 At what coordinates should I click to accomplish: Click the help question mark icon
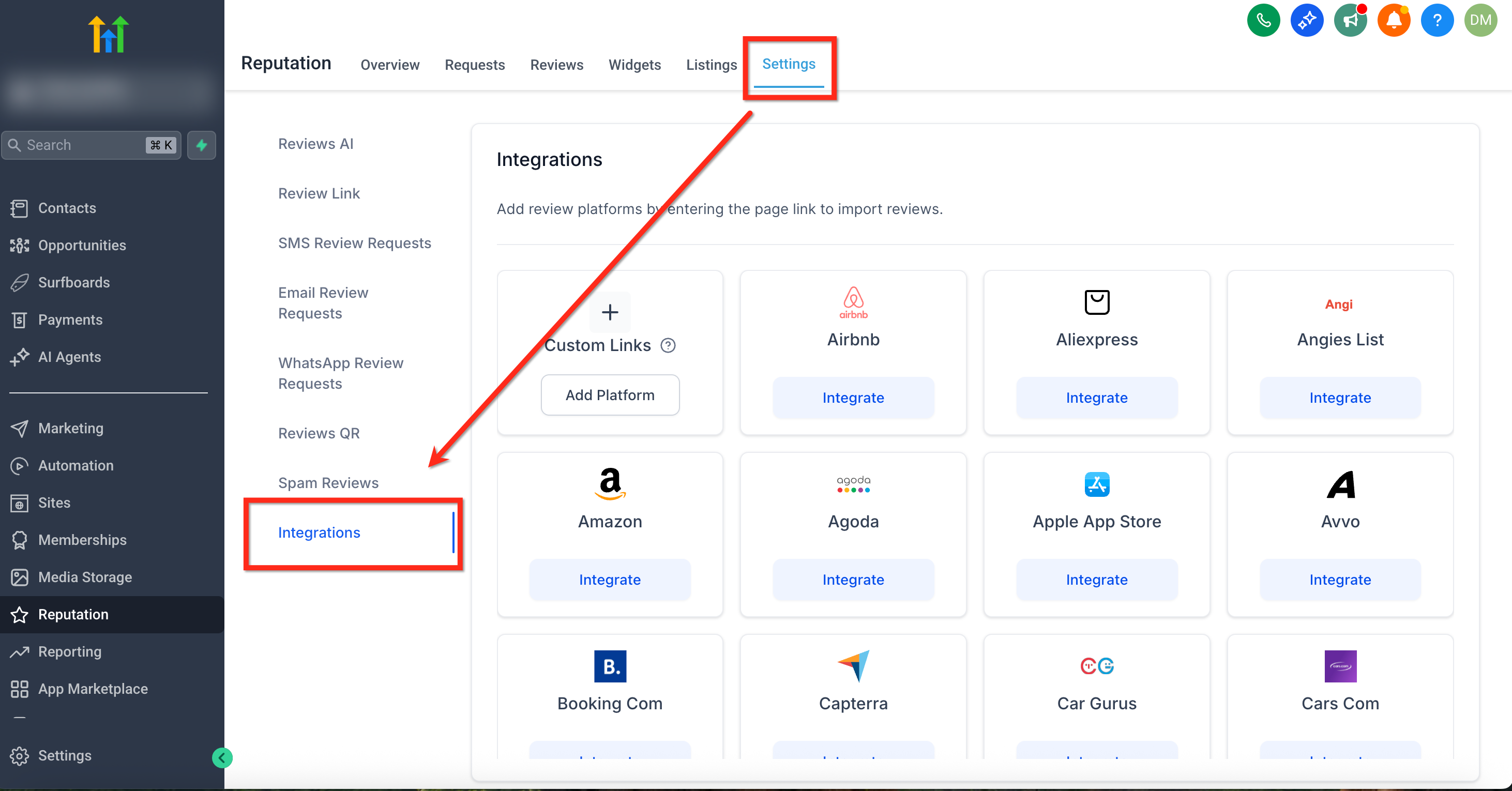pyautogui.click(x=1437, y=21)
